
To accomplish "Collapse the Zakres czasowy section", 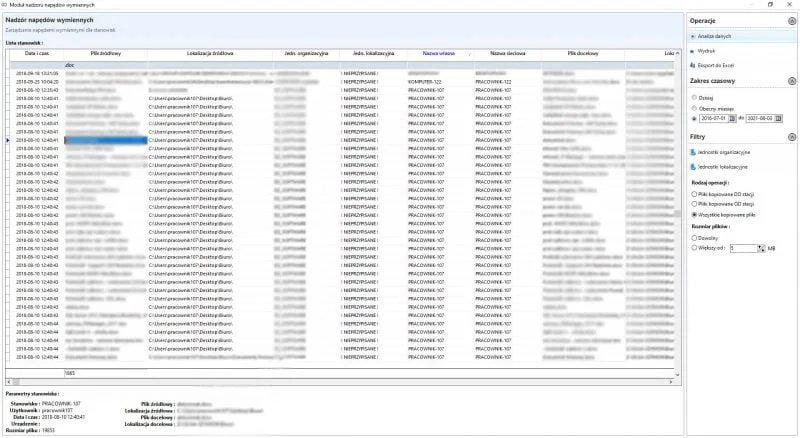I will point(791,81).
